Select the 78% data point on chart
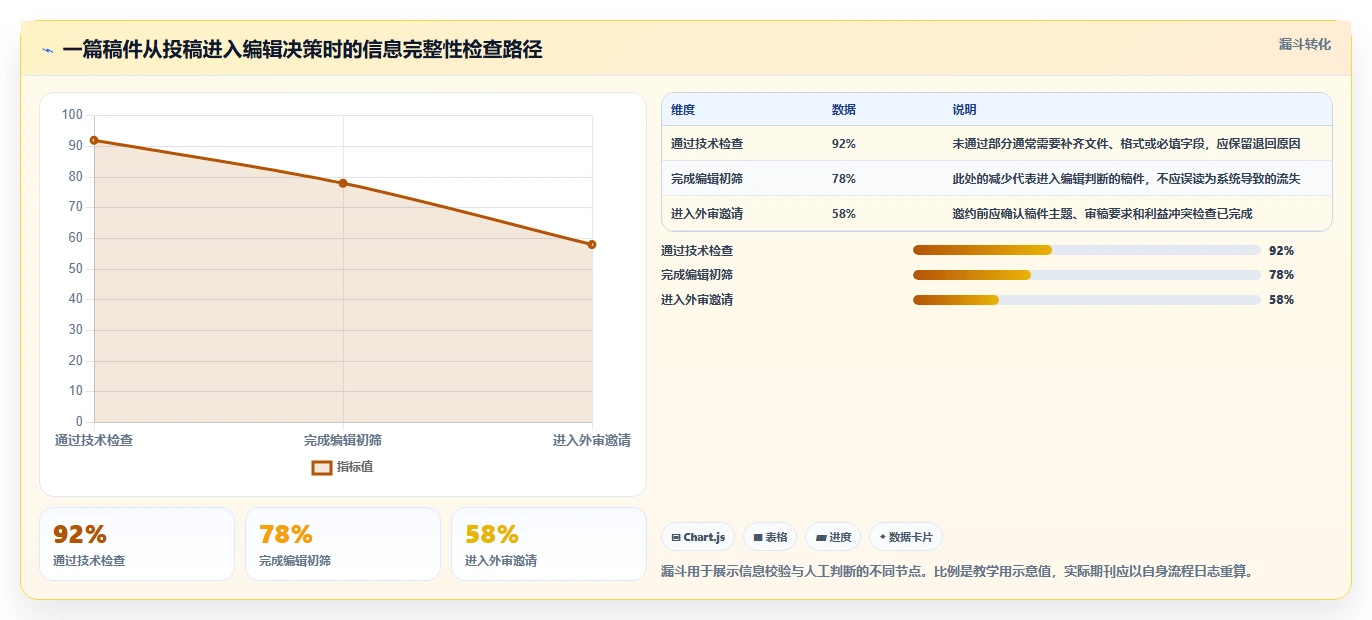 point(343,183)
